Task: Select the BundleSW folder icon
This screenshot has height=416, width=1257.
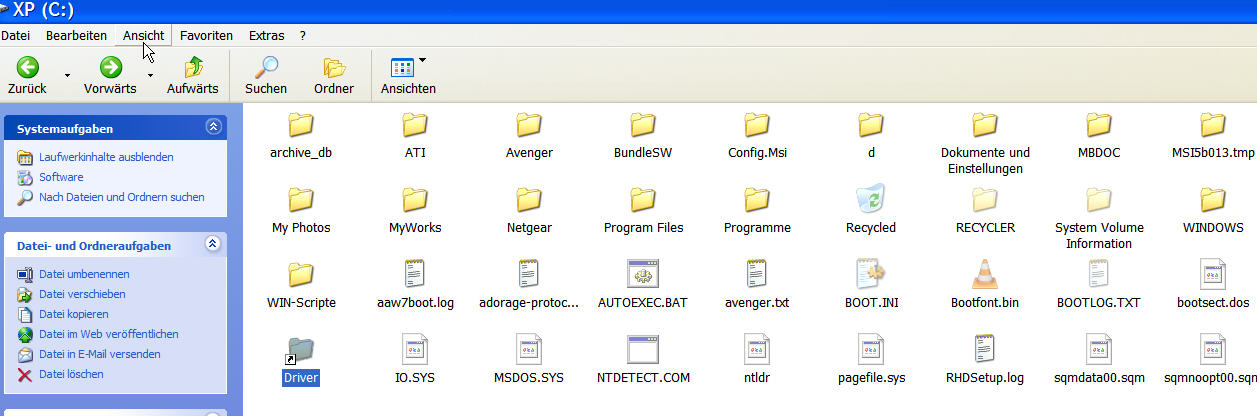Action: point(643,125)
